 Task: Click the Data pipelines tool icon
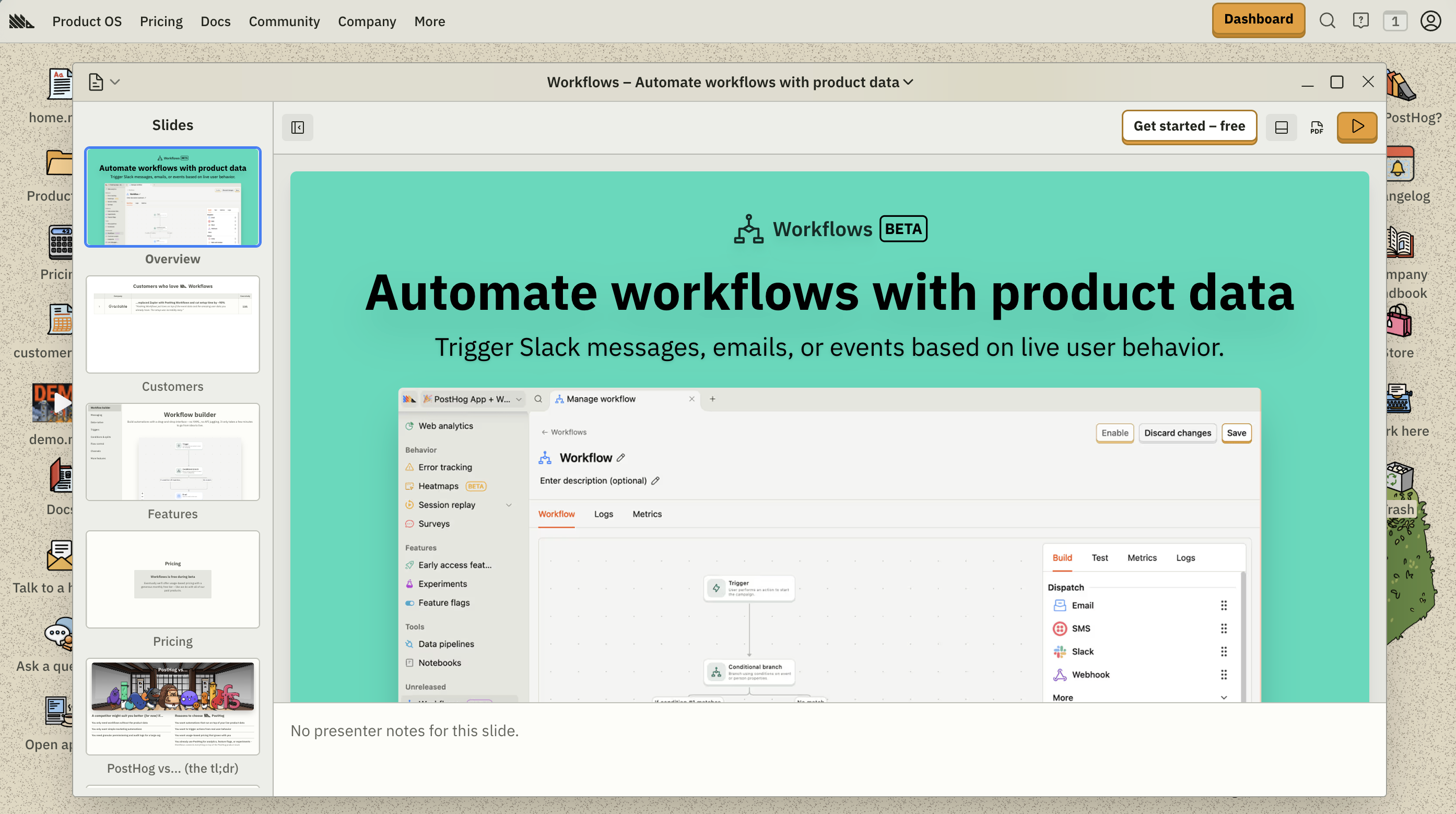tap(409, 644)
